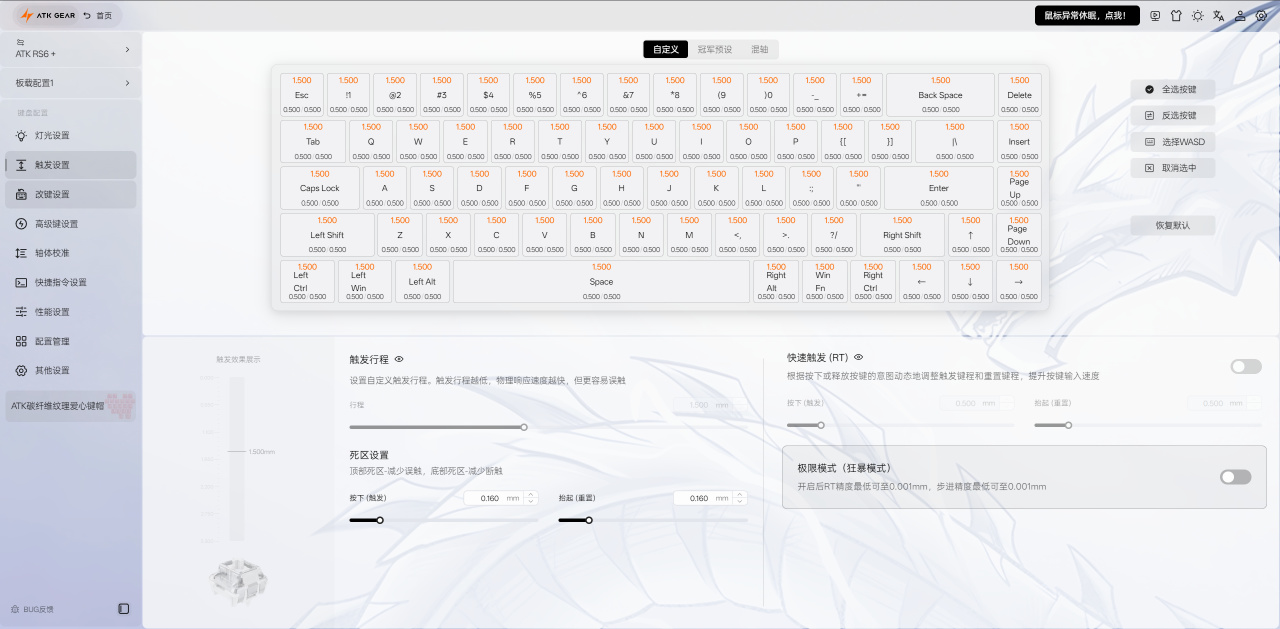The height and width of the screenshot is (629, 1280).
Task: Open 轴体校准 in the sidebar menu
Action: point(71,253)
